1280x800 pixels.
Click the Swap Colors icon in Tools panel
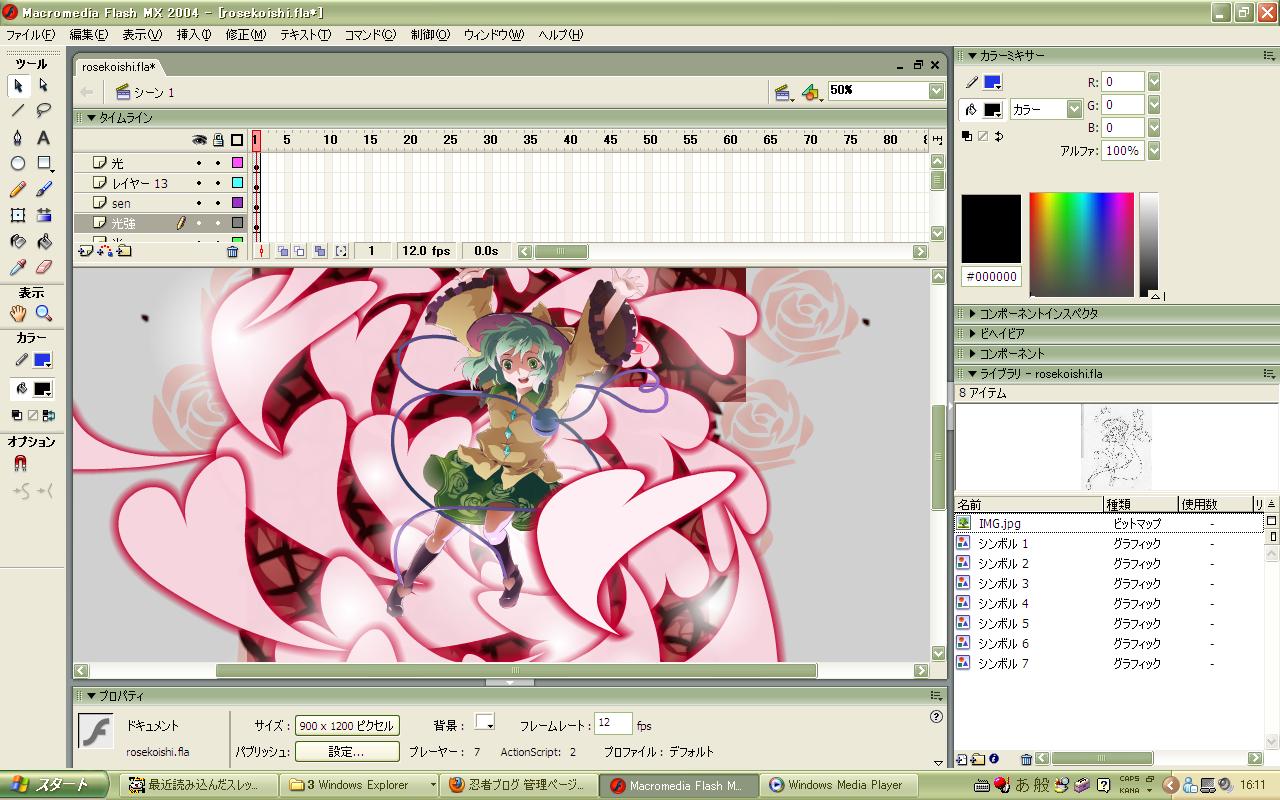tap(49, 415)
